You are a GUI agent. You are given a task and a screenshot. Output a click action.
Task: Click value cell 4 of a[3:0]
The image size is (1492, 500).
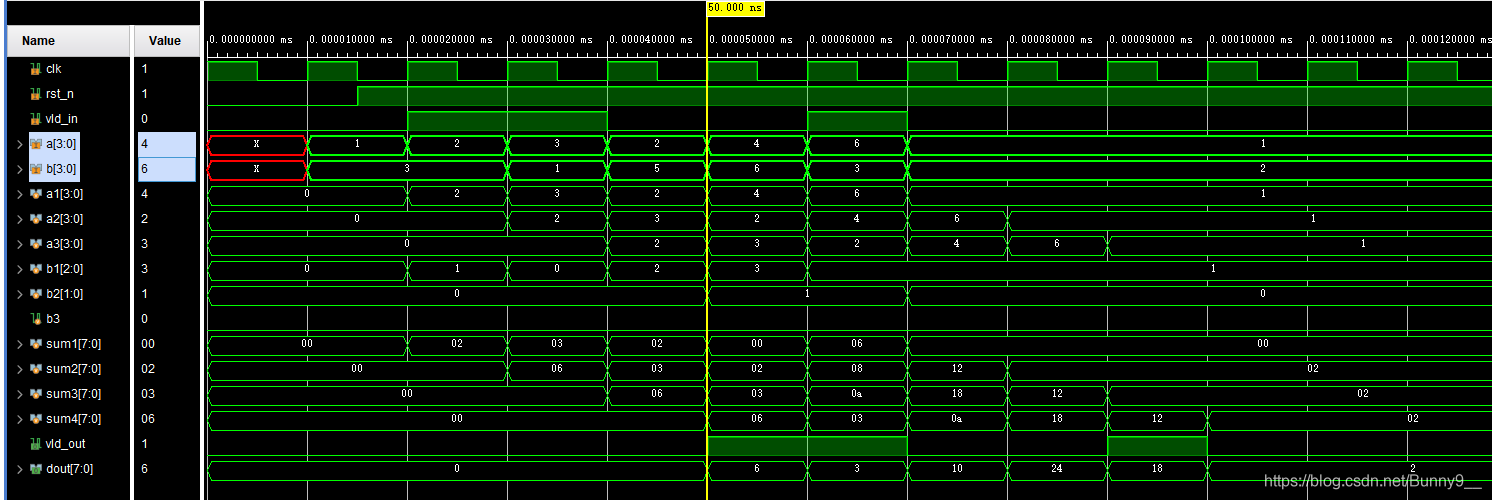click(x=166, y=144)
